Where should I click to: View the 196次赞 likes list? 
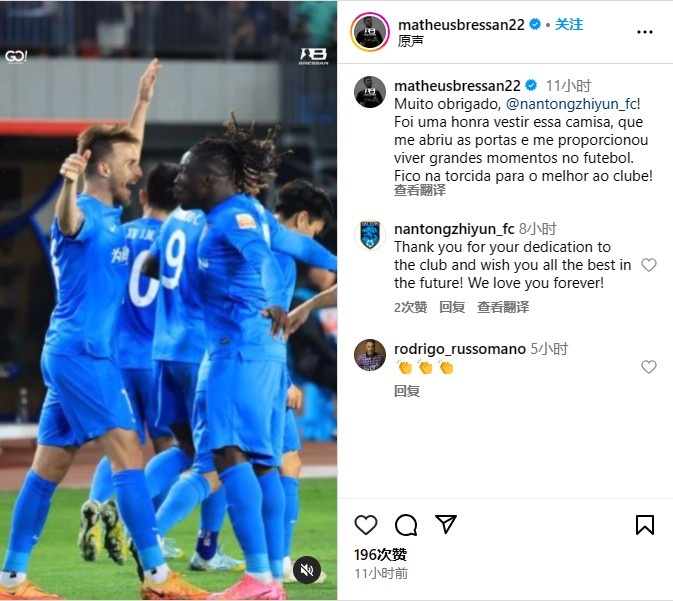click(x=380, y=555)
